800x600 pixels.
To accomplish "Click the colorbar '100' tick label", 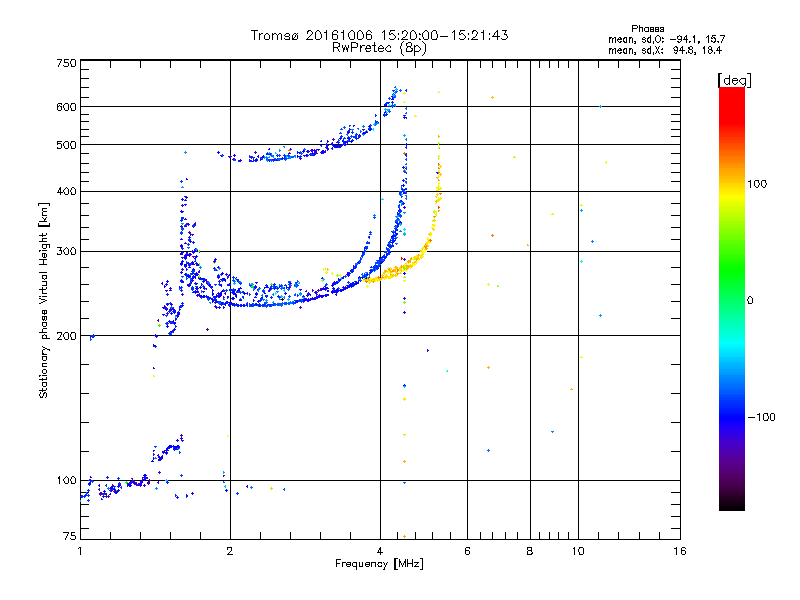I will [757, 184].
